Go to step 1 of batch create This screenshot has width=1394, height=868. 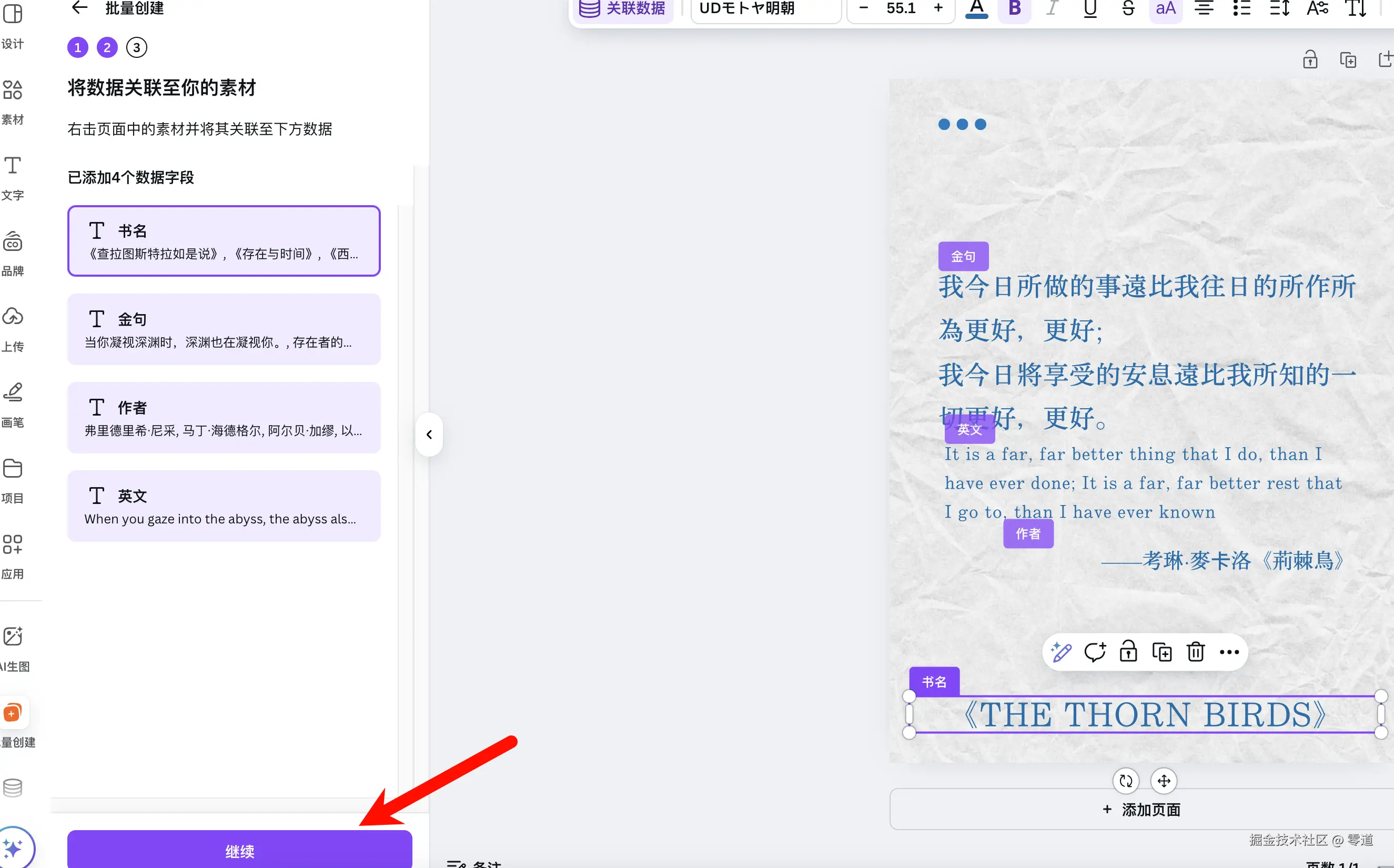point(77,48)
